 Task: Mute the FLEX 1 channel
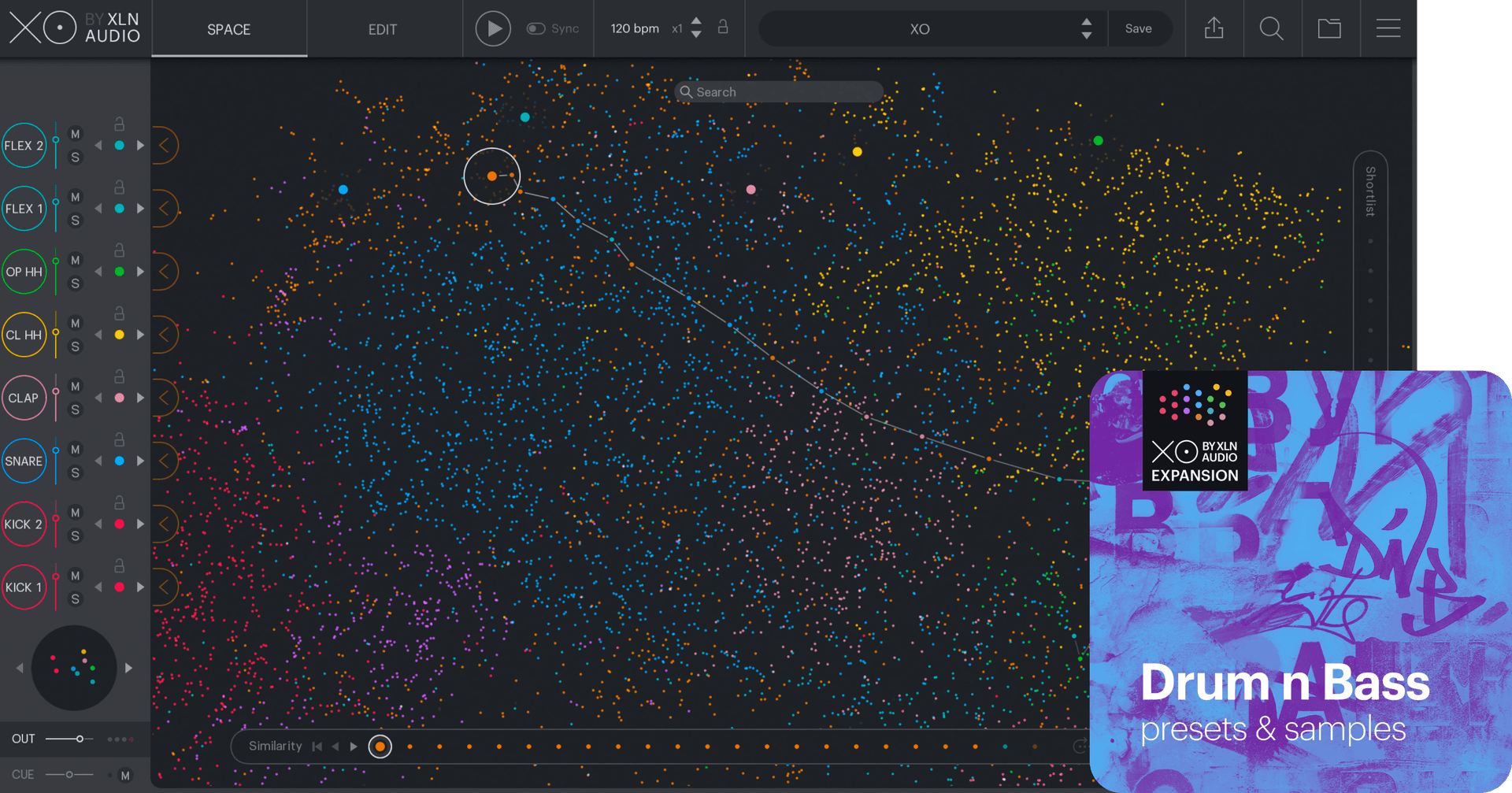[x=76, y=197]
